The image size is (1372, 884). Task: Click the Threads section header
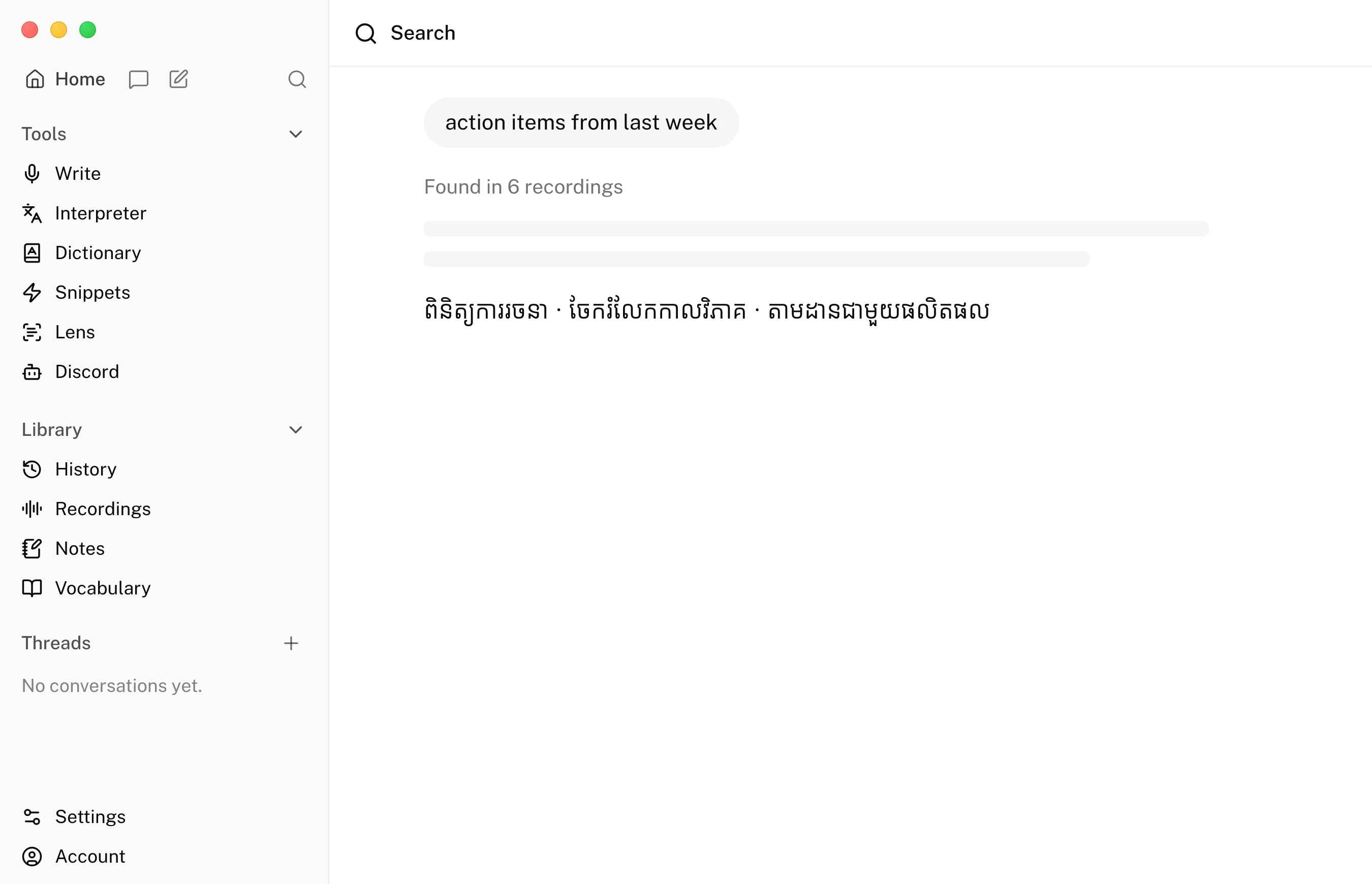56,643
